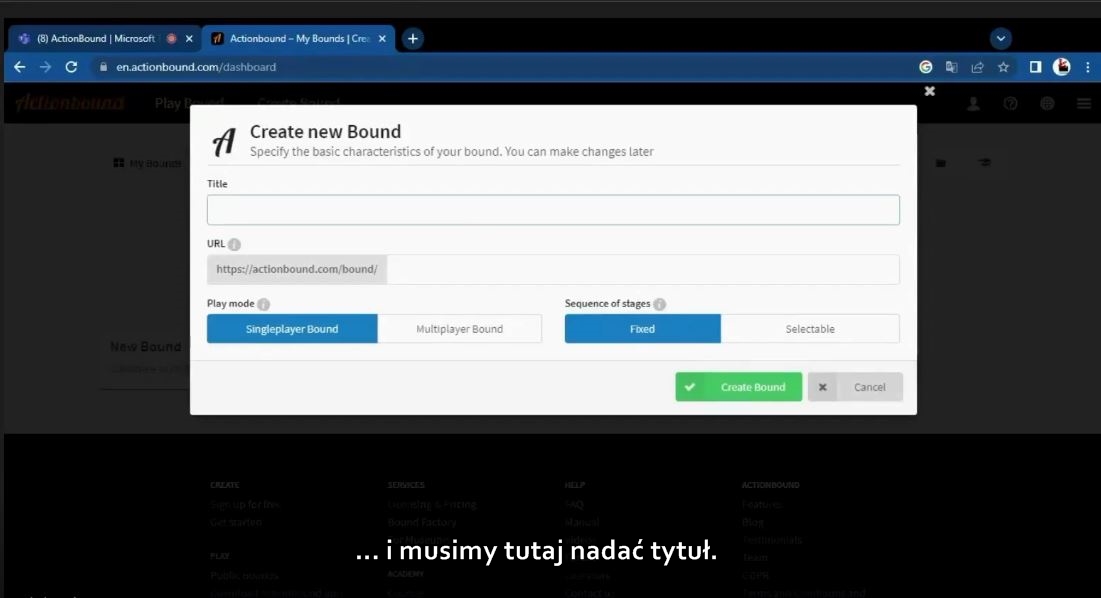Open the Chrome three-dot menu

[1087, 67]
